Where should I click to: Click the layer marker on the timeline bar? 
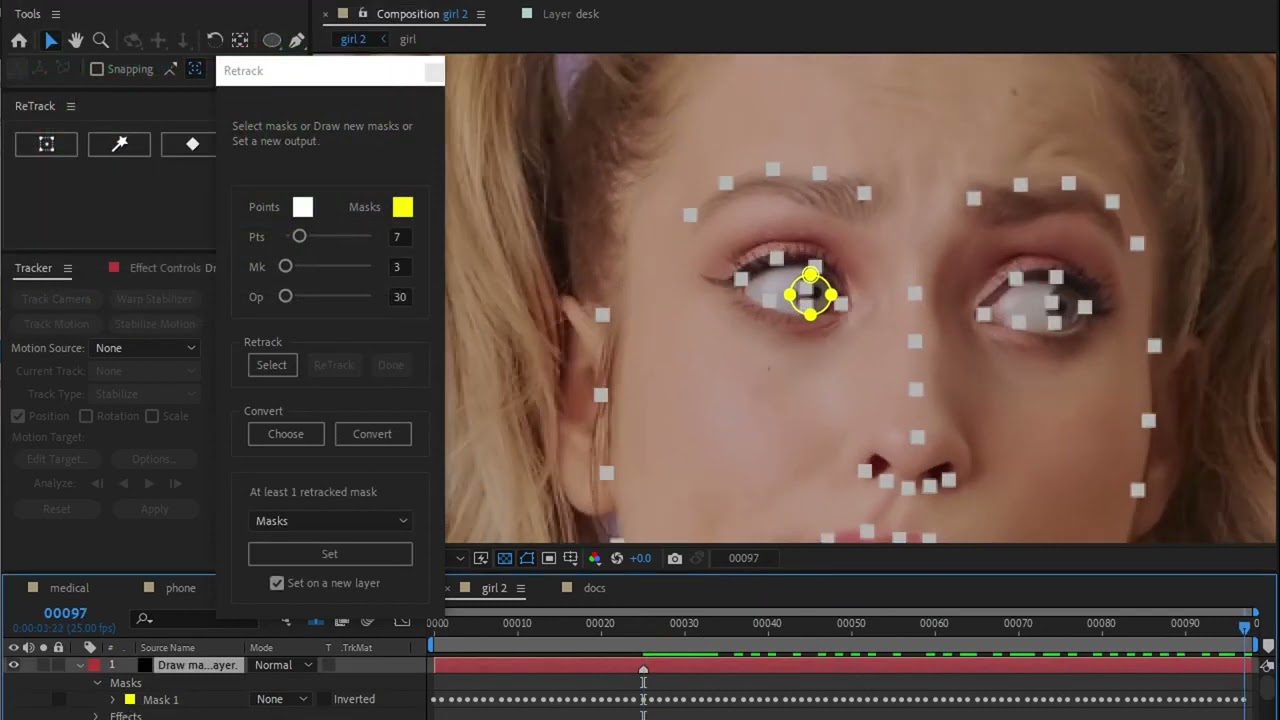[x=643, y=669]
